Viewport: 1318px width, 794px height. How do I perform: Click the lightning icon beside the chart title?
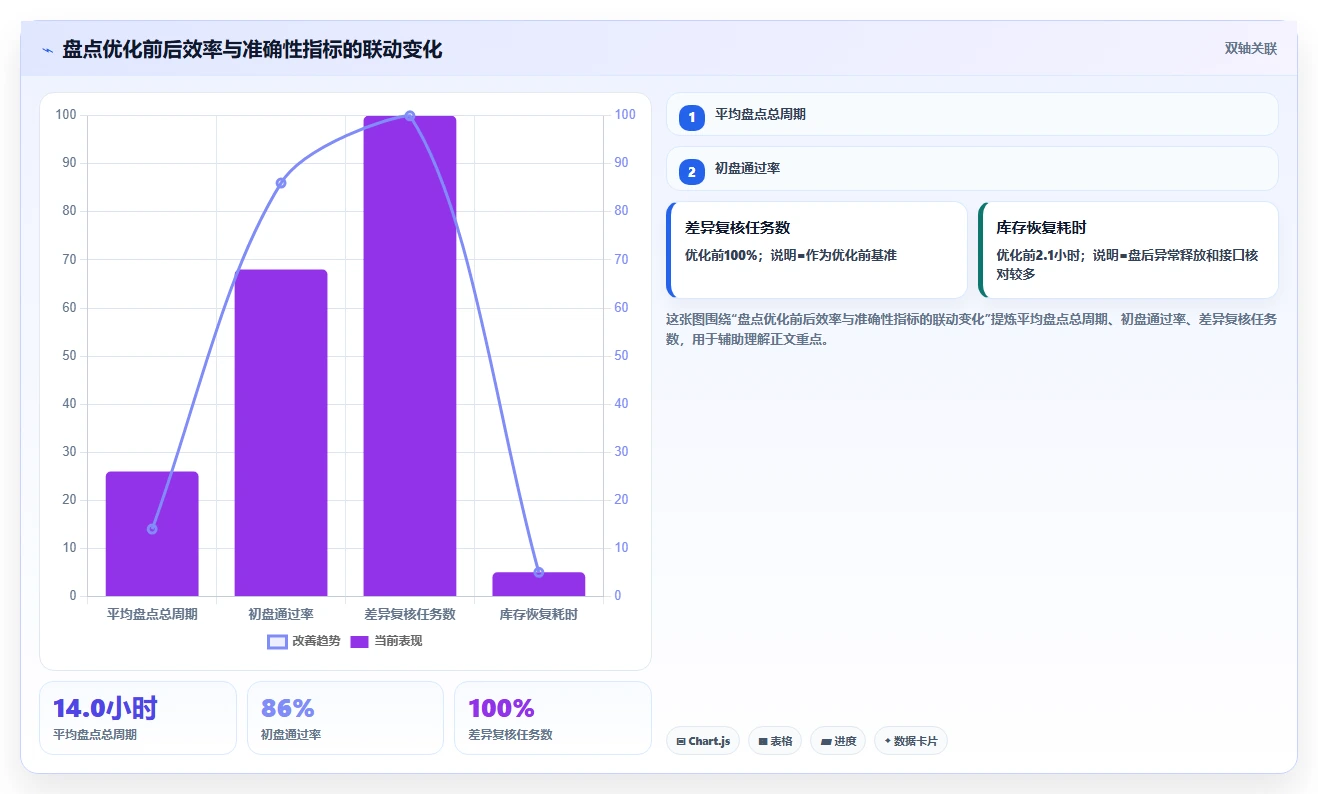[x=47, y=50]
